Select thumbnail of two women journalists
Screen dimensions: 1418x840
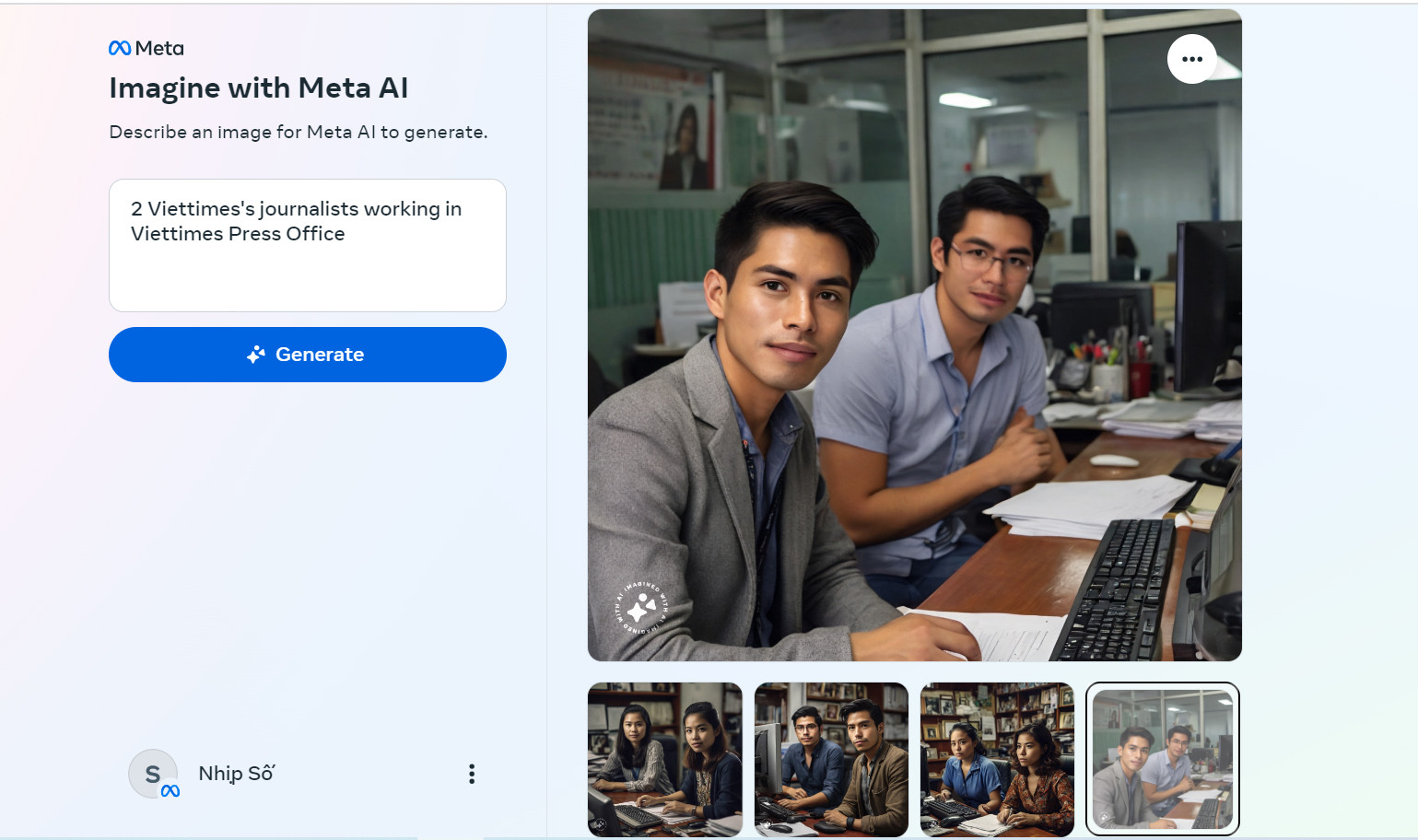point(665,760)
